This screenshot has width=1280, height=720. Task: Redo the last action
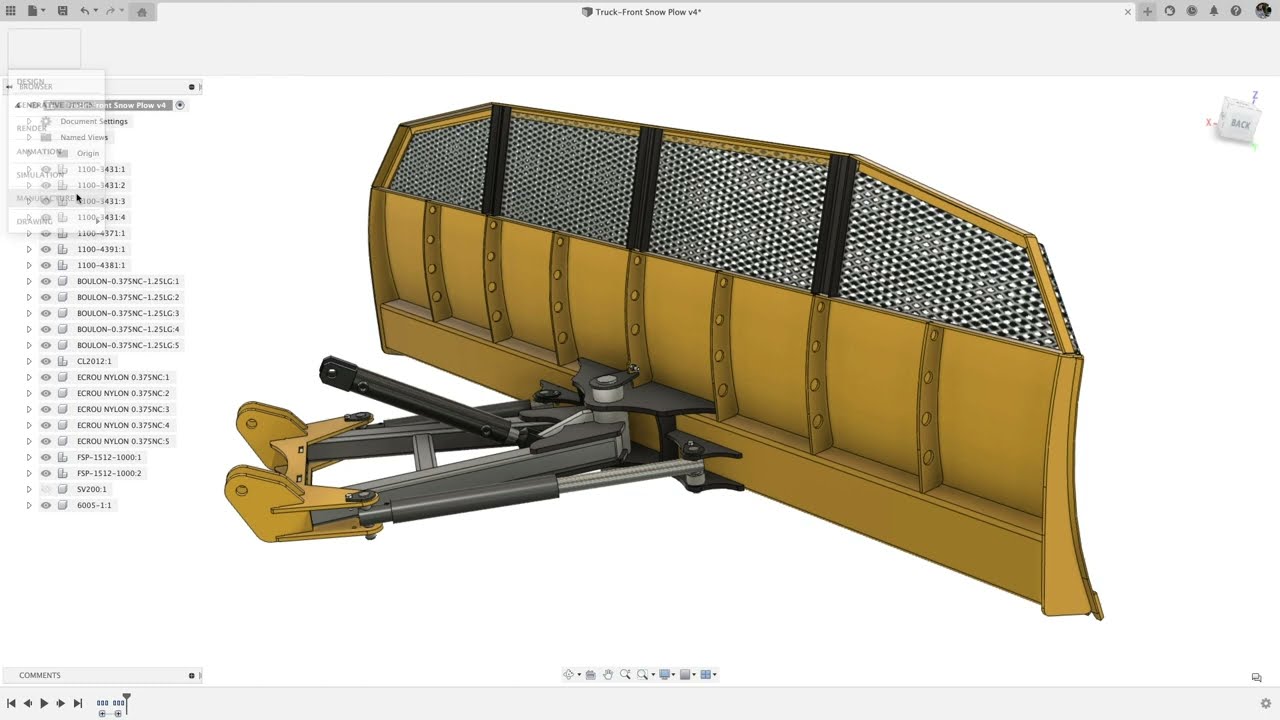point(110,11)
